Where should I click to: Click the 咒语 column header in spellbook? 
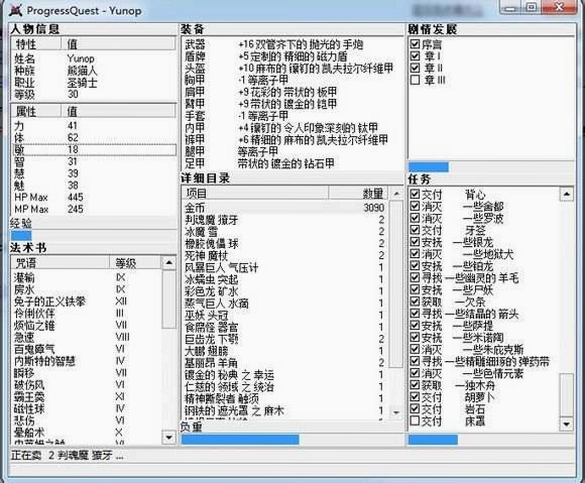[x=60, y=263]
